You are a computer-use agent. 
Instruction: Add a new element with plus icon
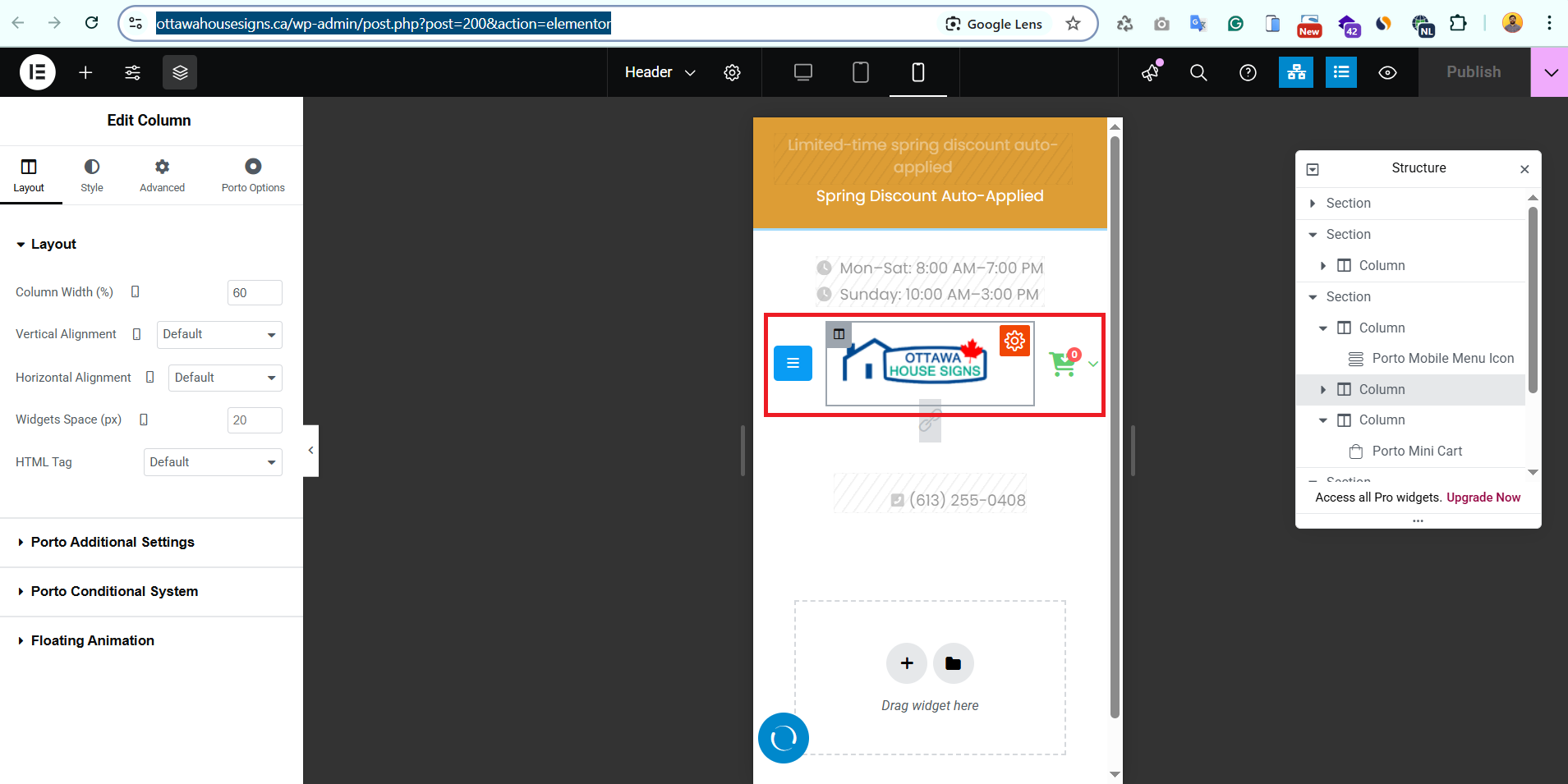pyautogui.click(x=85, y=72)
